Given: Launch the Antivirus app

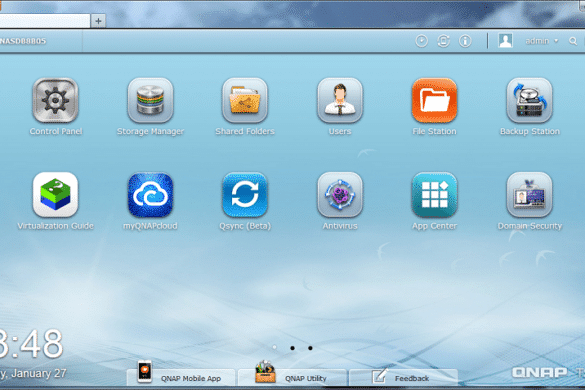Looking at the screenshot, I should (340, 194).
